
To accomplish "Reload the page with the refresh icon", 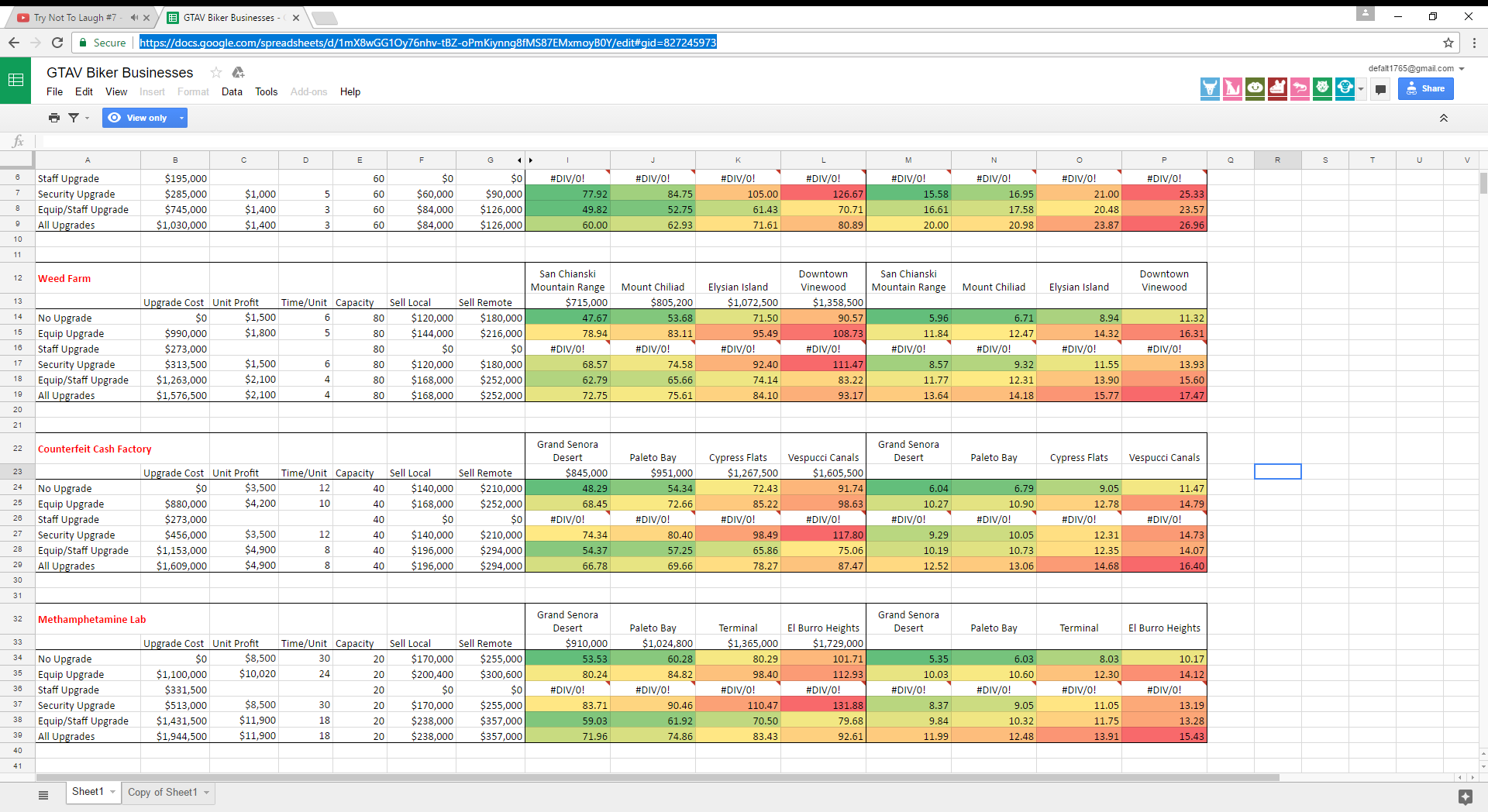I will [x=57, y=43].
